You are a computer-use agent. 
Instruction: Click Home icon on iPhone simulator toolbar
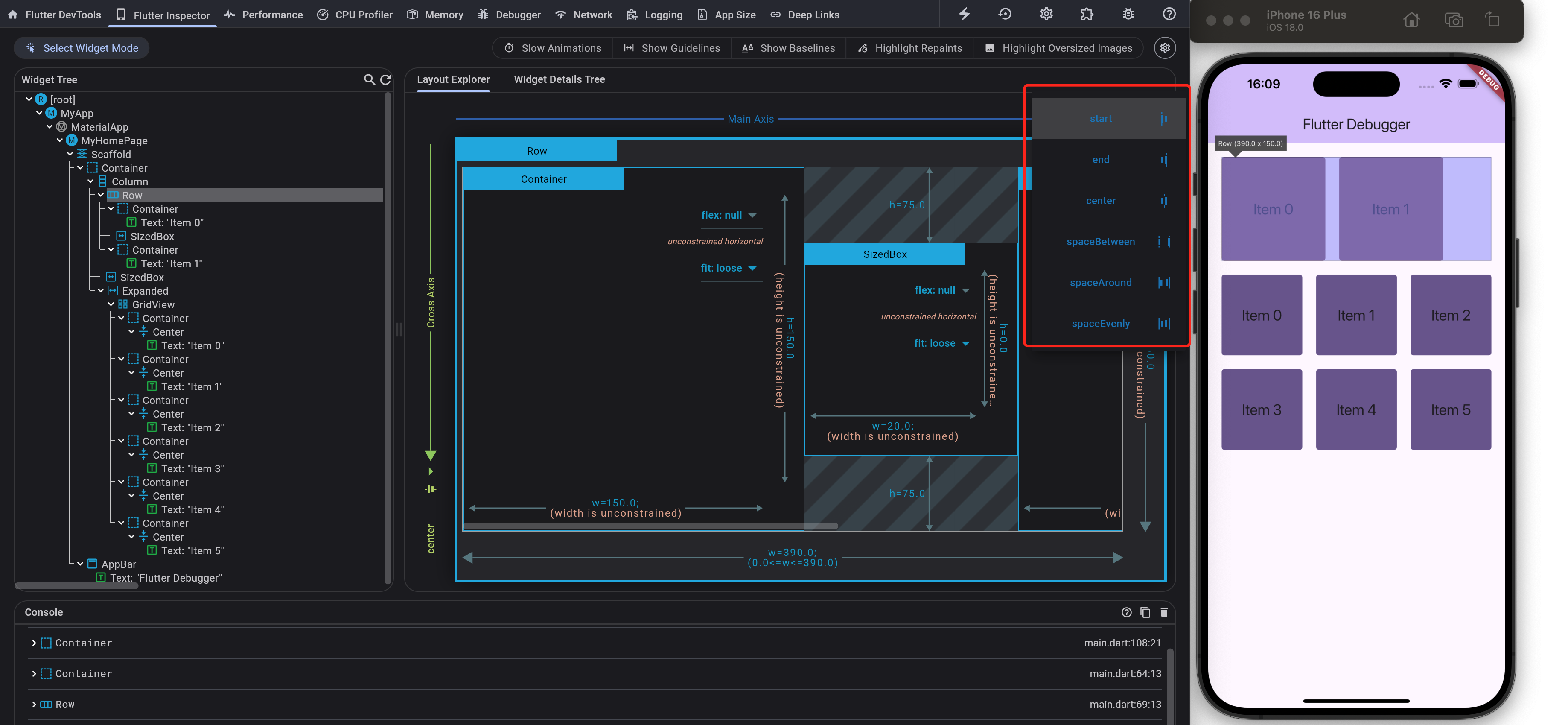click(1411, 20)
